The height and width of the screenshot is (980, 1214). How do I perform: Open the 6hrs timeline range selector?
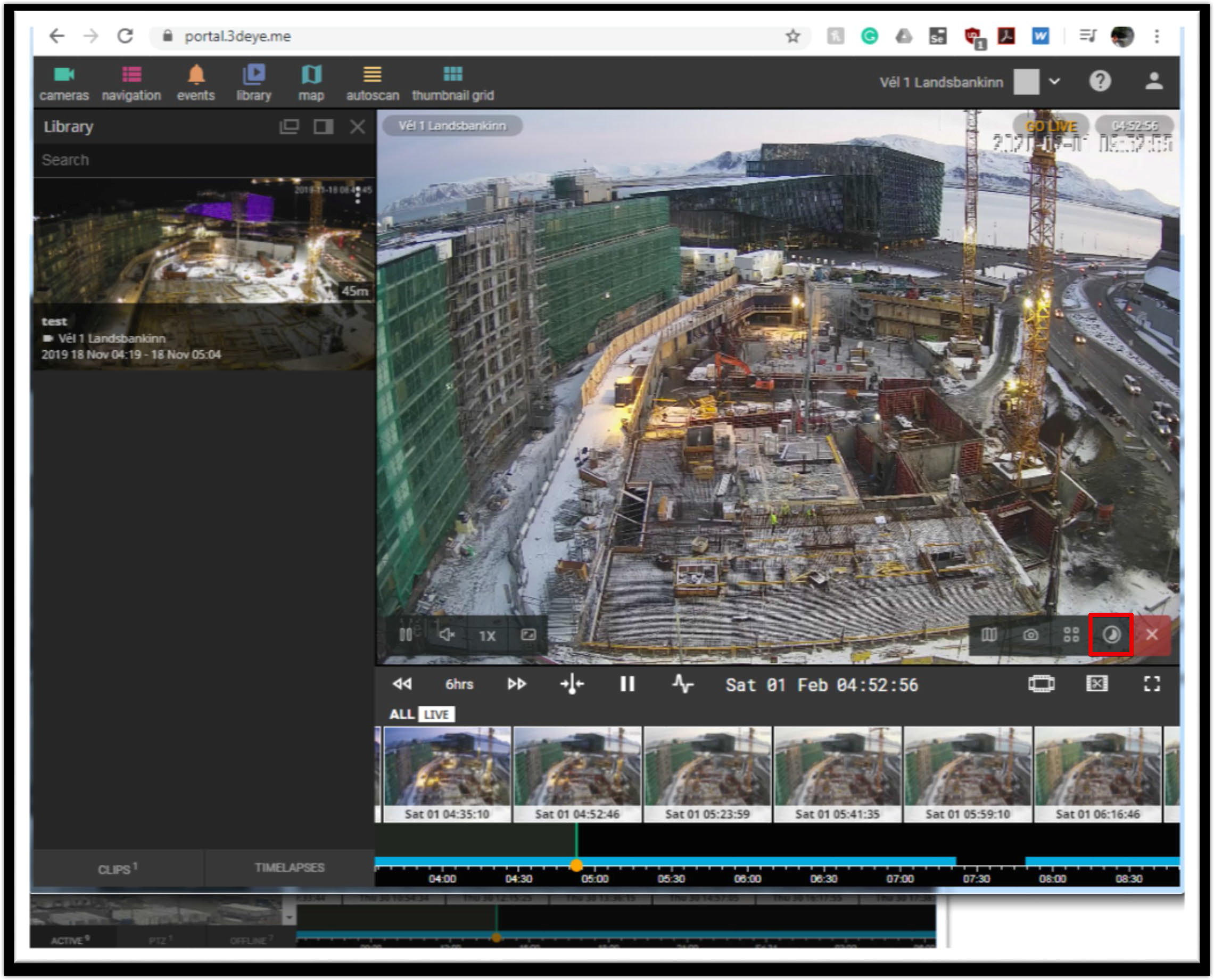[459, 684]
